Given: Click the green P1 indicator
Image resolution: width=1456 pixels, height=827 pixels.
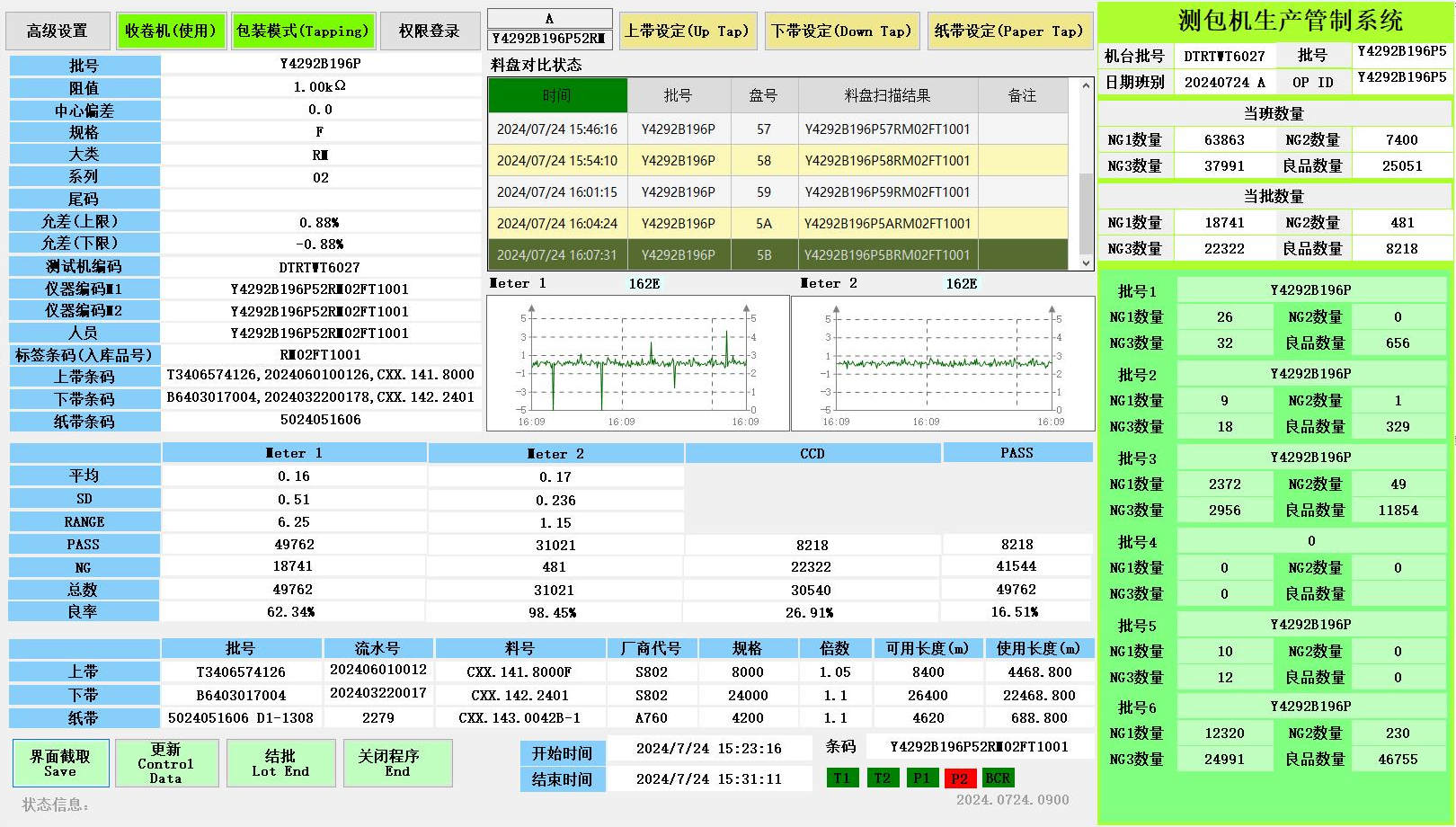Looking at the screenshot, I should tap(921, 778).
